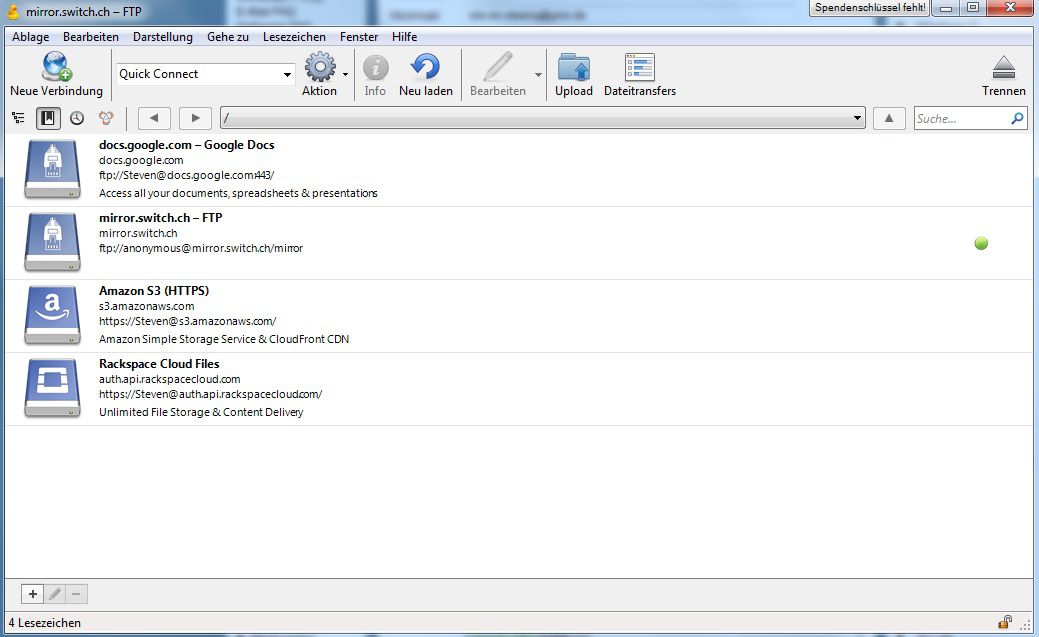The height and width of the screenshot is (637, 1039).
Task: Open the Lesezeichen menu
Action: [294, 37]
